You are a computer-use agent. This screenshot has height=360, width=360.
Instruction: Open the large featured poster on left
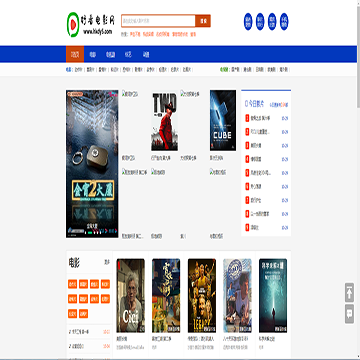[92, 164]
